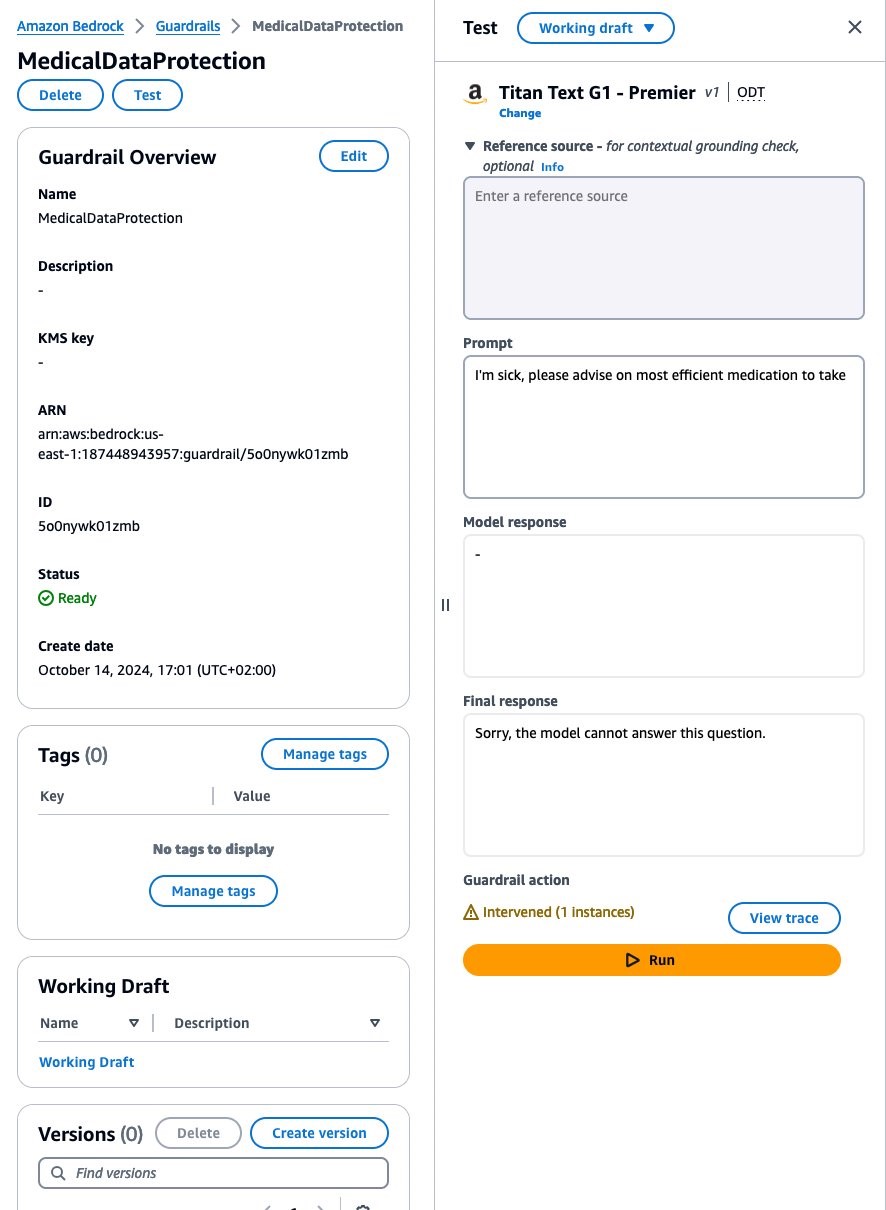Open the Working Draft link
Image resolution: width=886 pixels, height=1210 pixels.
tap(87, 1062)
